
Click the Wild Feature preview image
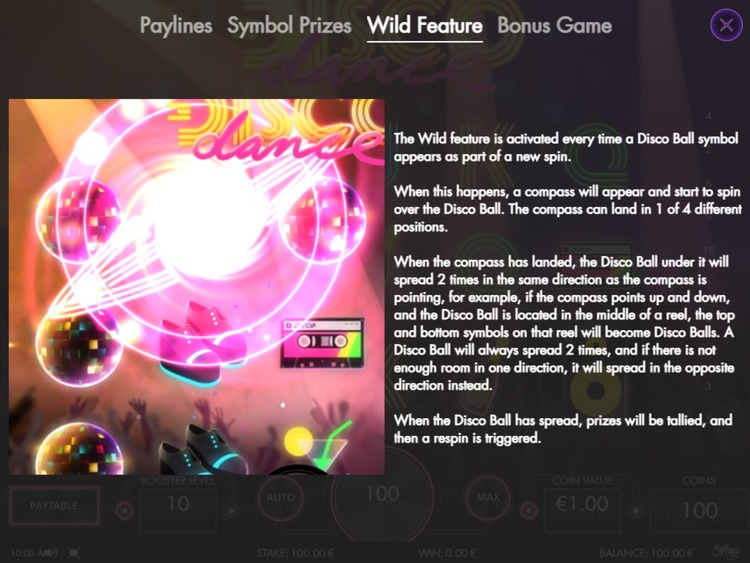[197, 287]
